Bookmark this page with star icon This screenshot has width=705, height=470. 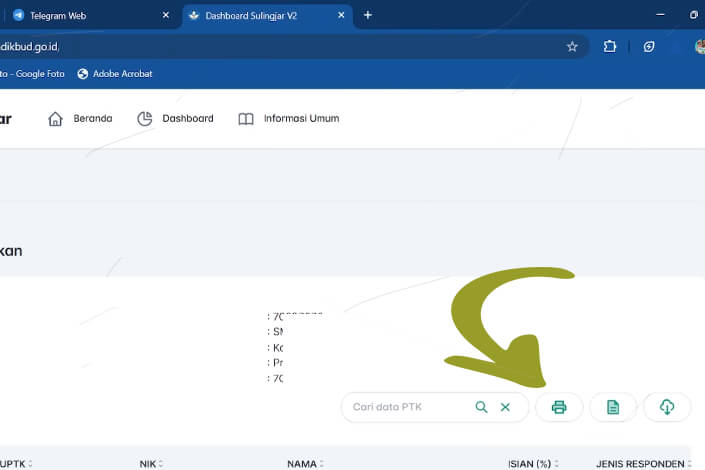572,46
